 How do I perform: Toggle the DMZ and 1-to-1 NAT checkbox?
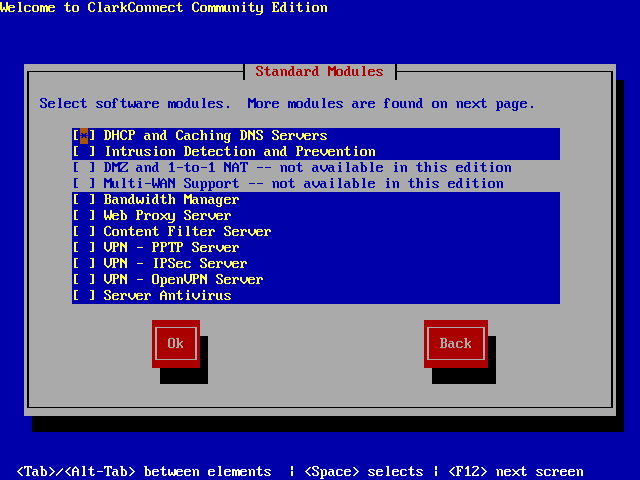84,167
